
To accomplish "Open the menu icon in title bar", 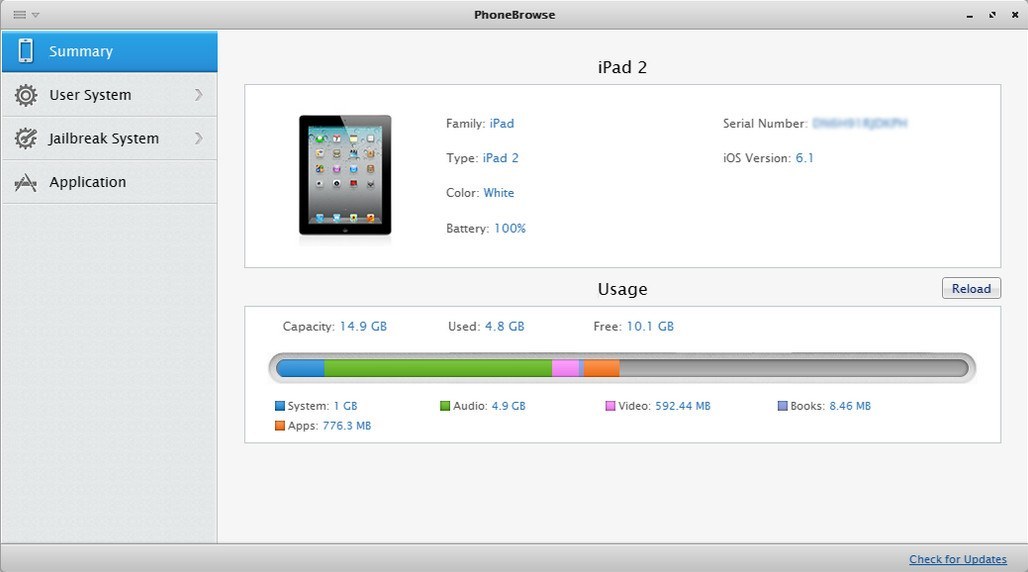I will [20, 14].
